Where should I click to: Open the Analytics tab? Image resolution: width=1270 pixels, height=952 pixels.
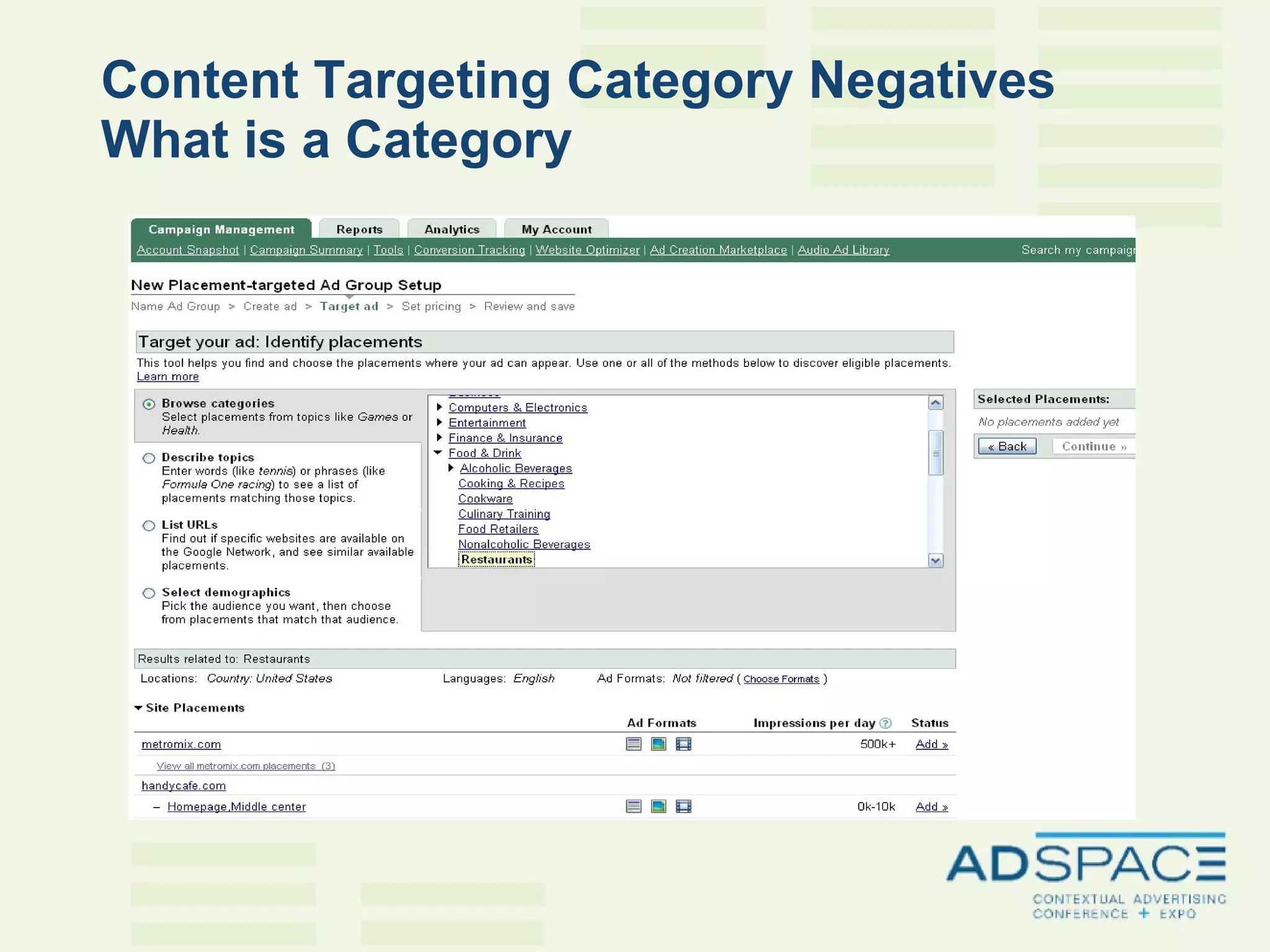pos(451,229)
